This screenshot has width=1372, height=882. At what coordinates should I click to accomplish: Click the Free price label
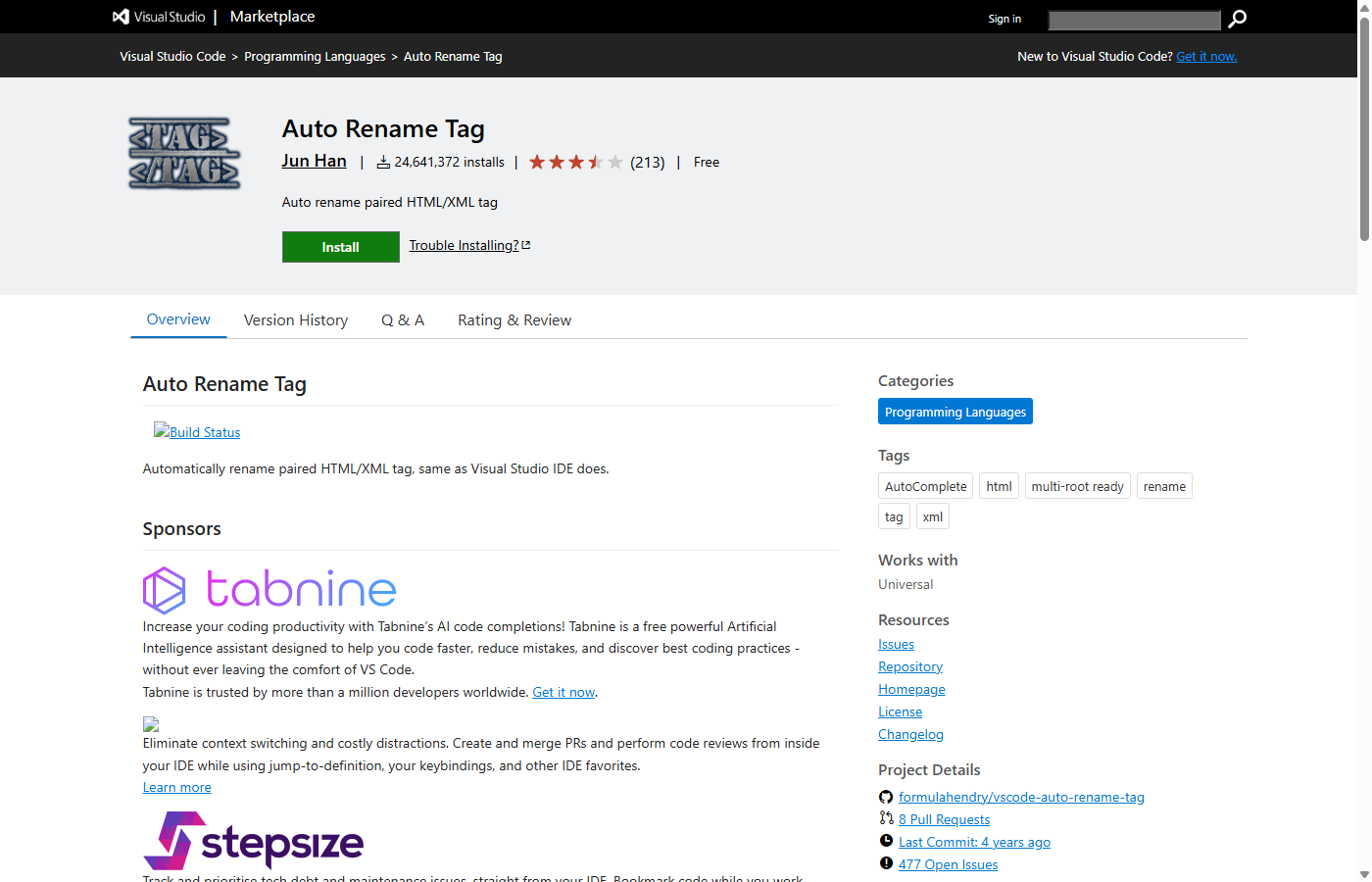point(707,163)
